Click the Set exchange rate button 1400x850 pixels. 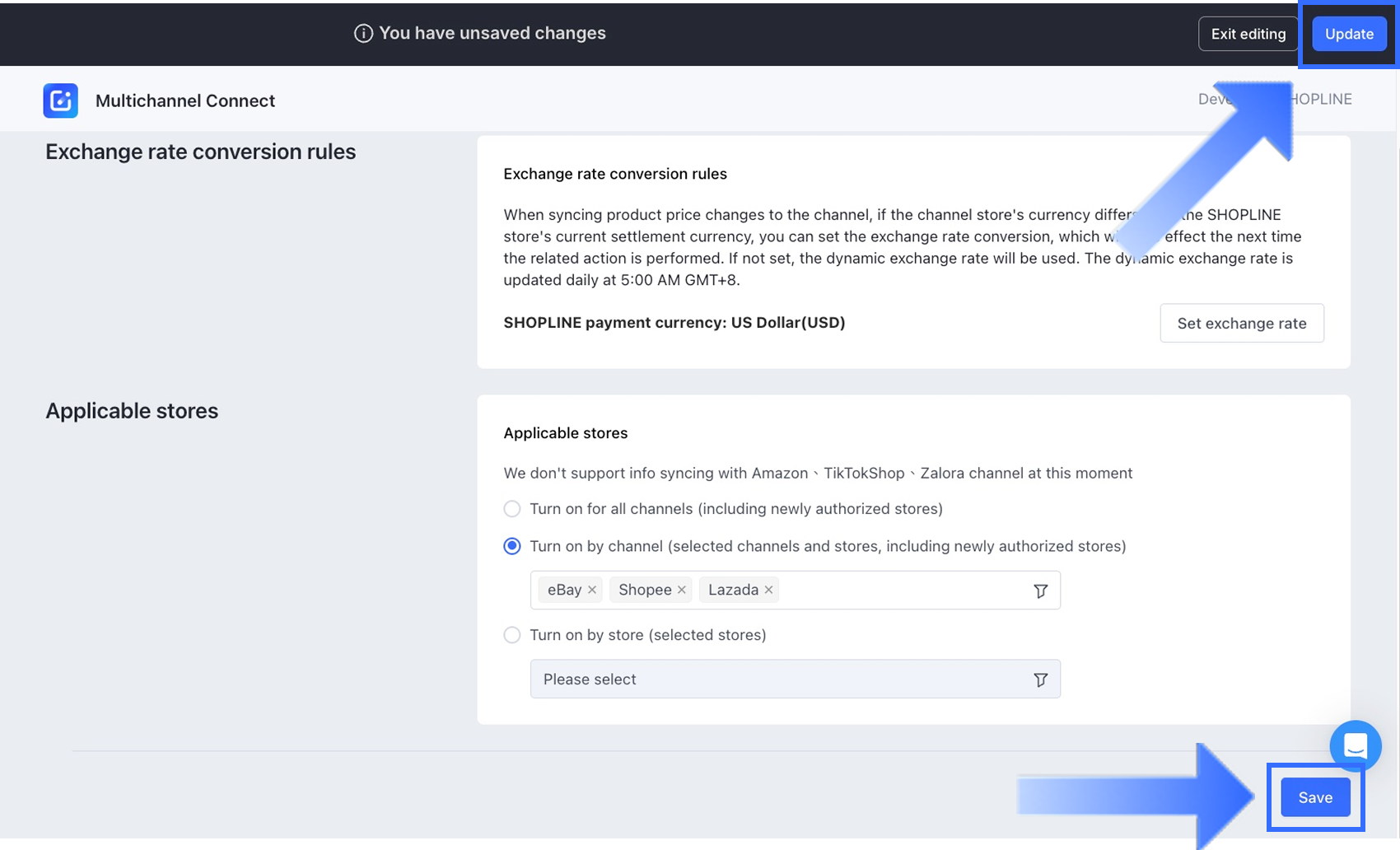(x=1241, y=323)
